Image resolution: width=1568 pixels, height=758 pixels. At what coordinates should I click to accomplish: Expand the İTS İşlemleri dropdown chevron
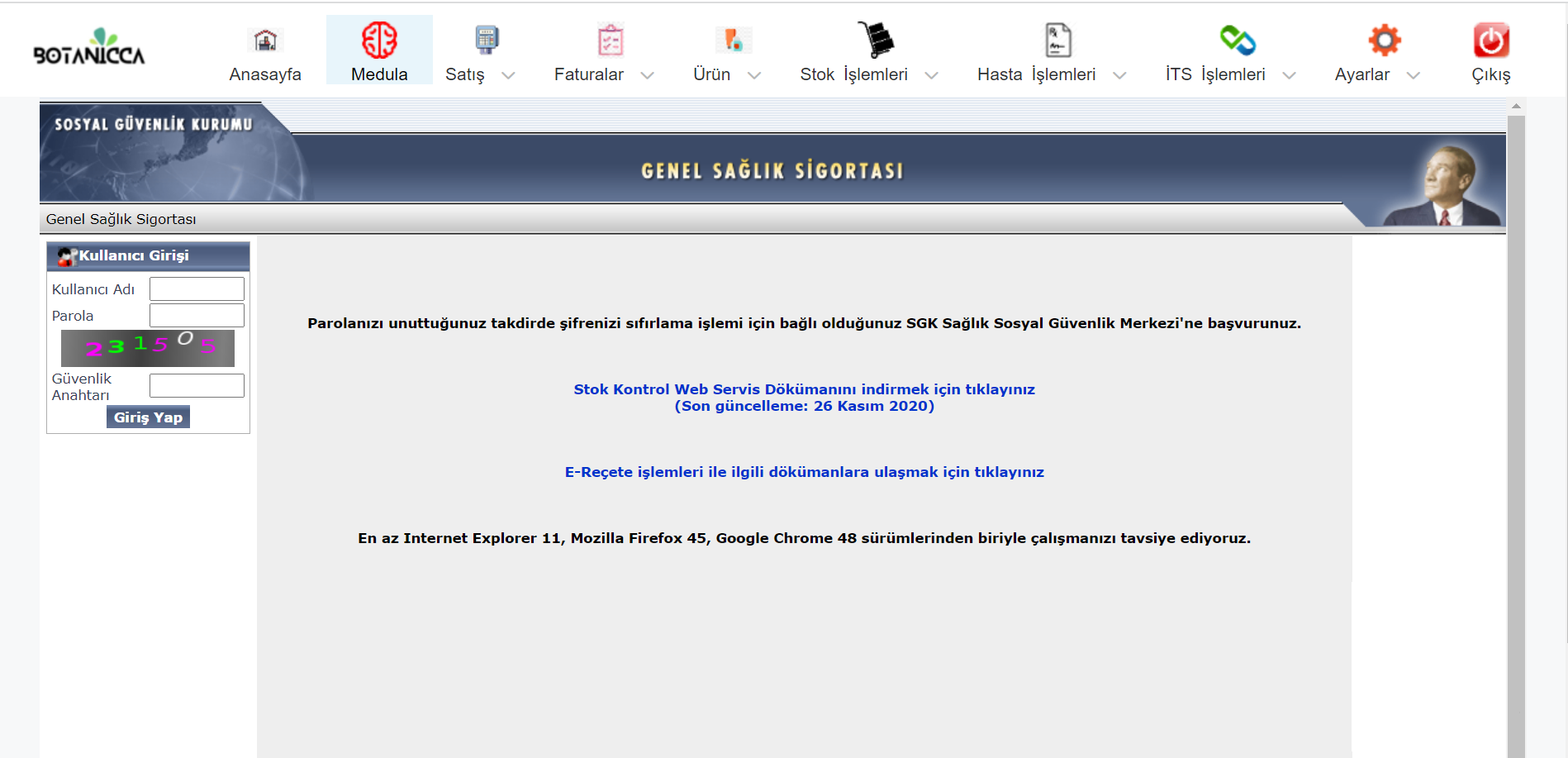point(1290,75)
